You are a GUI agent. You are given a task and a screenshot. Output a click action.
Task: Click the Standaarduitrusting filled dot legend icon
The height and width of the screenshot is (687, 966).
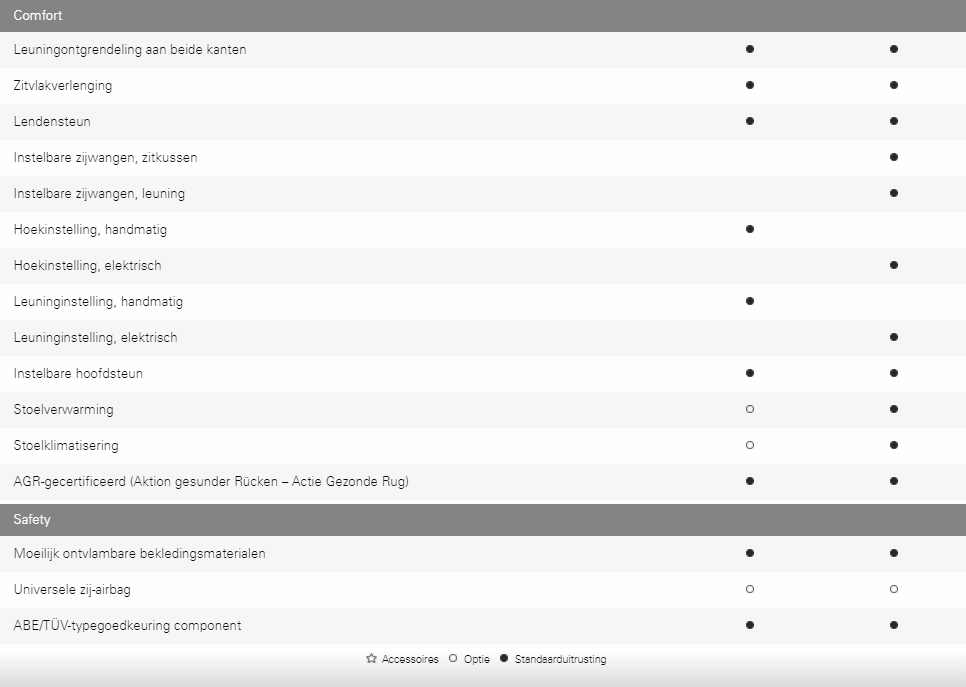pos(504,659)
